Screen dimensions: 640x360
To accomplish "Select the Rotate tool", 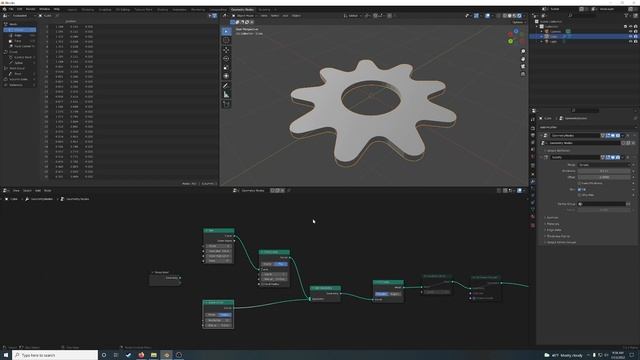I will tap(226, 58).
